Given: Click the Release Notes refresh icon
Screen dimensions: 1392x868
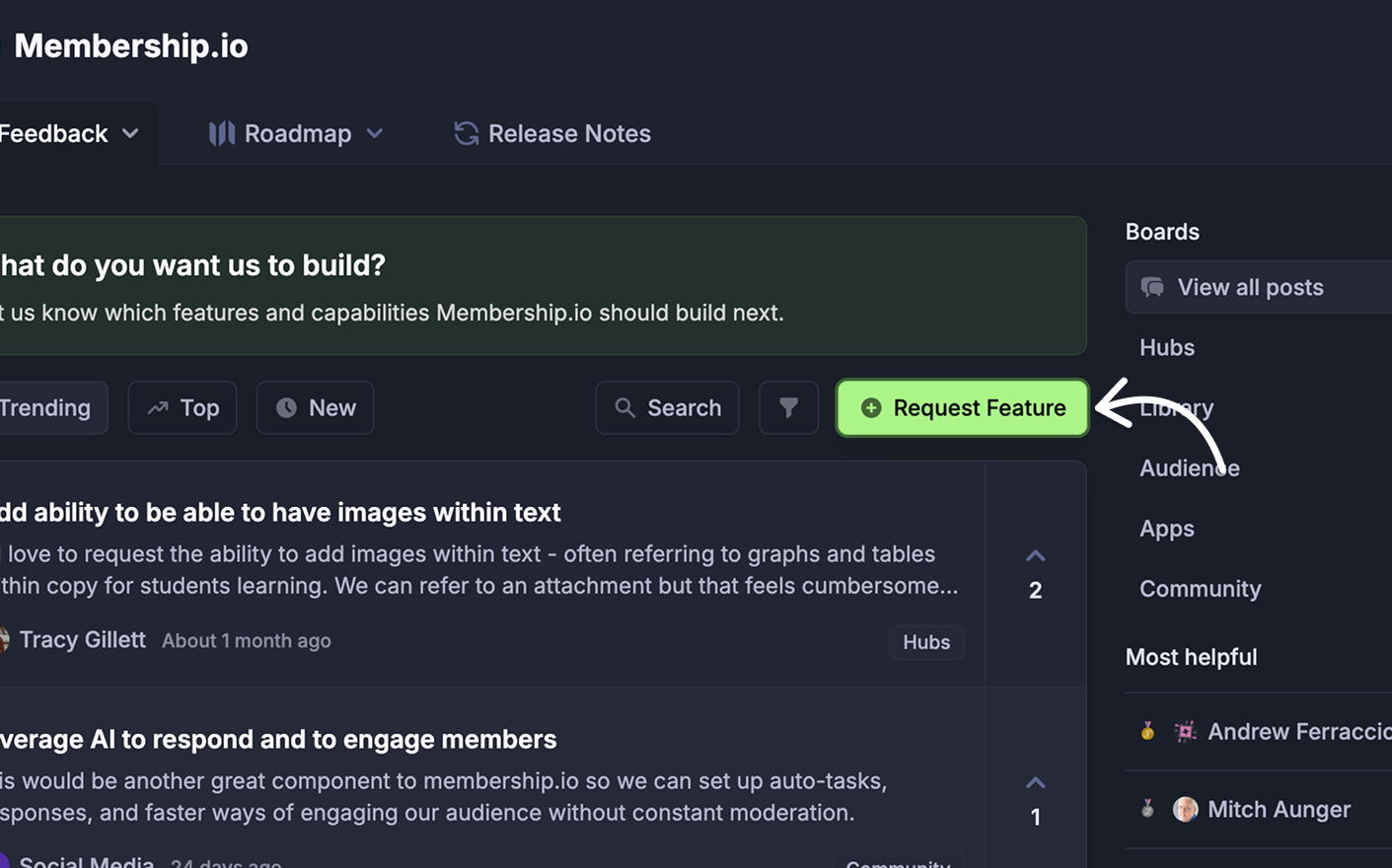Looking at the screenshot, I should click(x=465, y=133).
